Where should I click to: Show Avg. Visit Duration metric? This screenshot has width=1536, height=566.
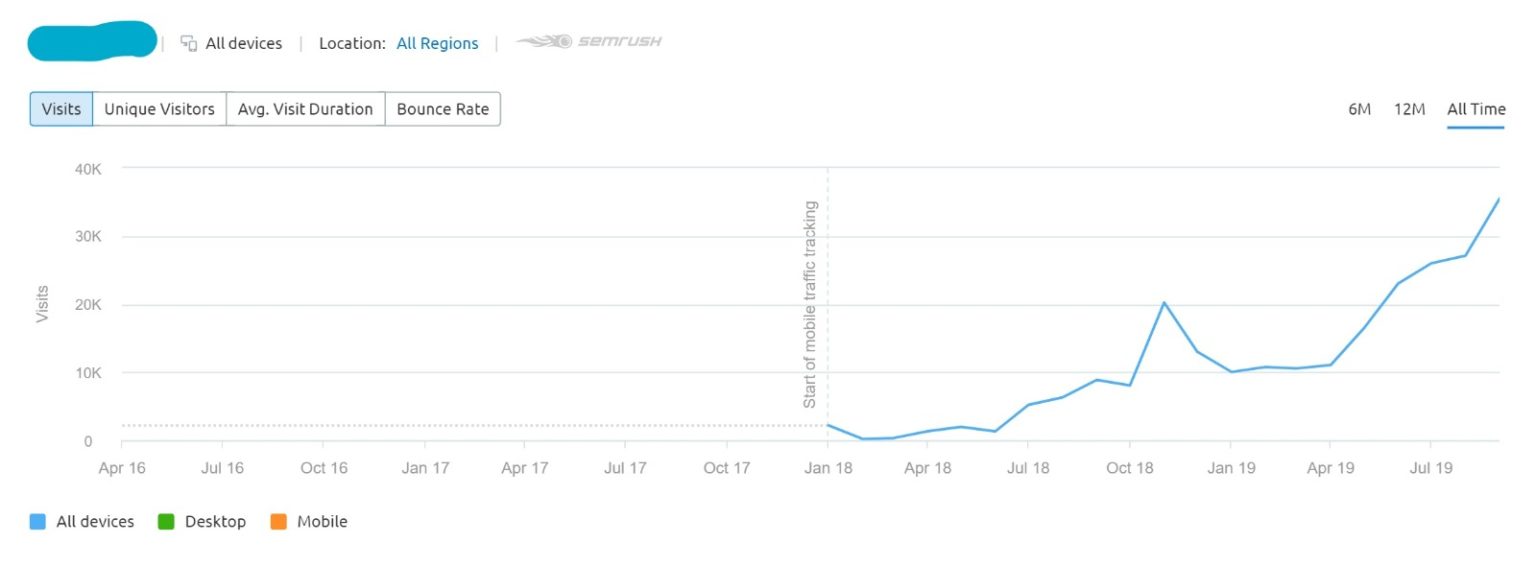305,109
